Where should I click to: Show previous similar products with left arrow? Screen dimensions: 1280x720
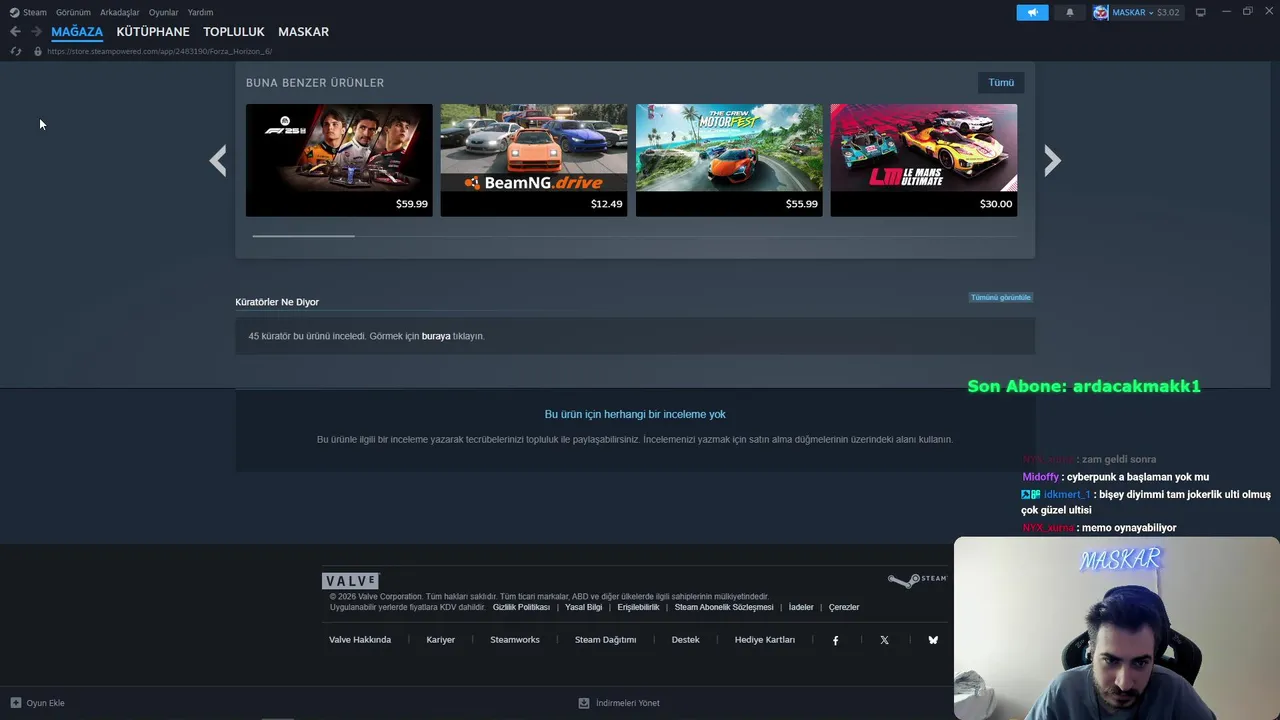[x=218, y=160]
